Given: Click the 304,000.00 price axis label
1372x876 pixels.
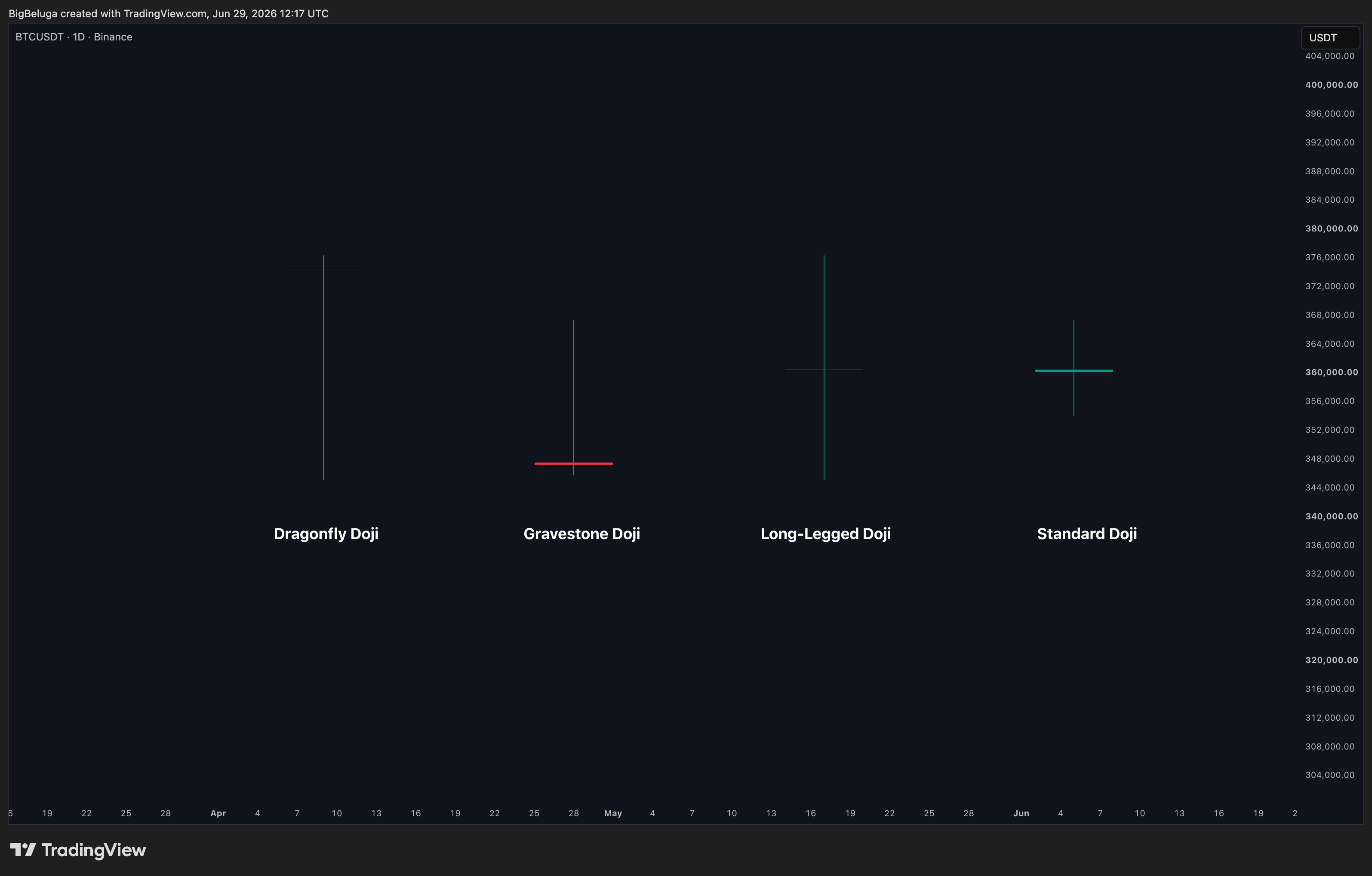Looking at the screenshot, I should [1330, 774].
